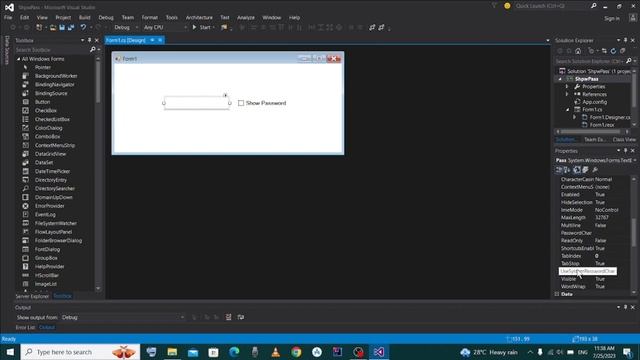Click the Events lightning icon in Properties
640x360 pixels.
(x=586, y=170)
